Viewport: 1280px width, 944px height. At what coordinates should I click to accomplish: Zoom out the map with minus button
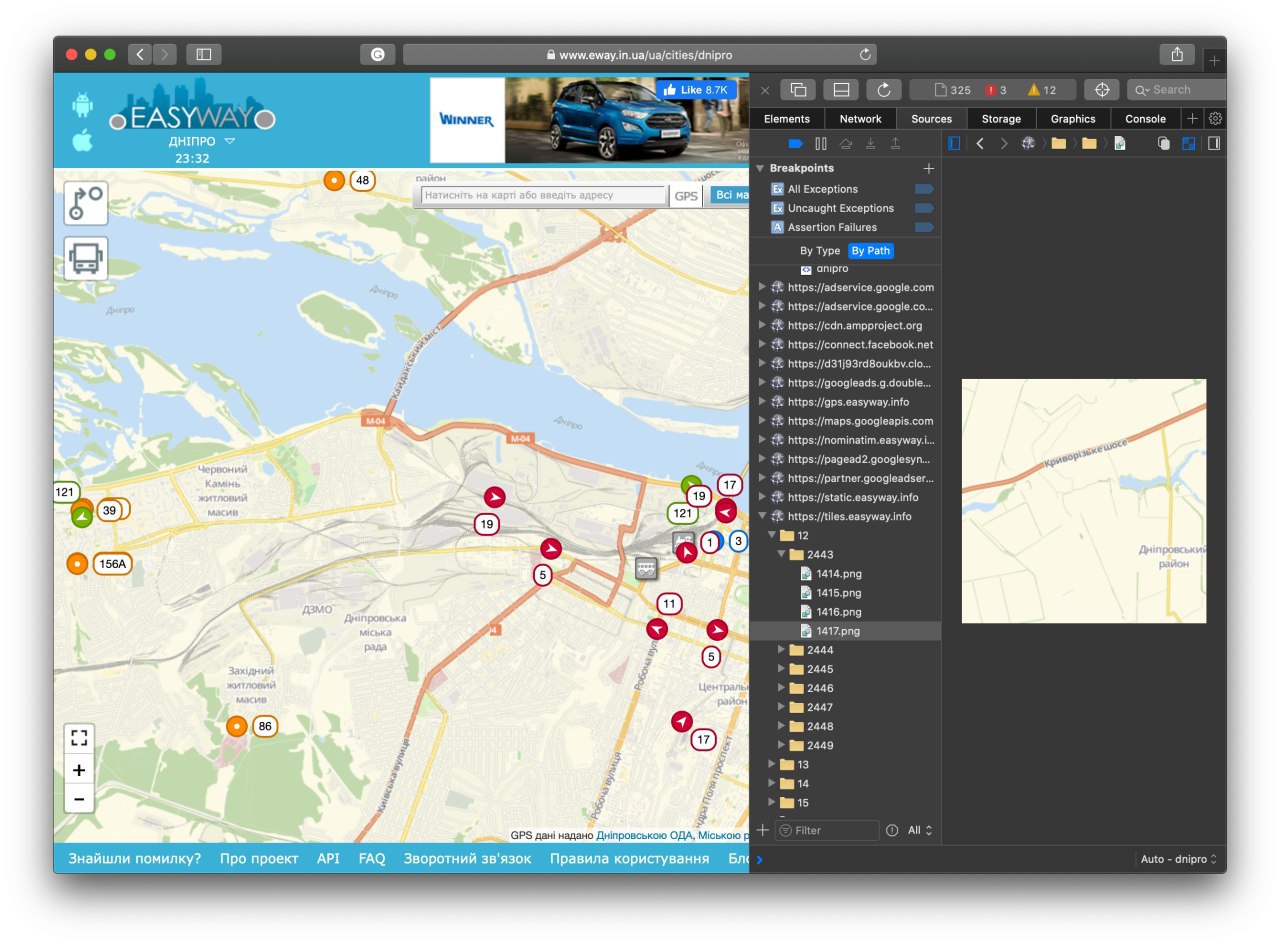click(x=79, y=798)
